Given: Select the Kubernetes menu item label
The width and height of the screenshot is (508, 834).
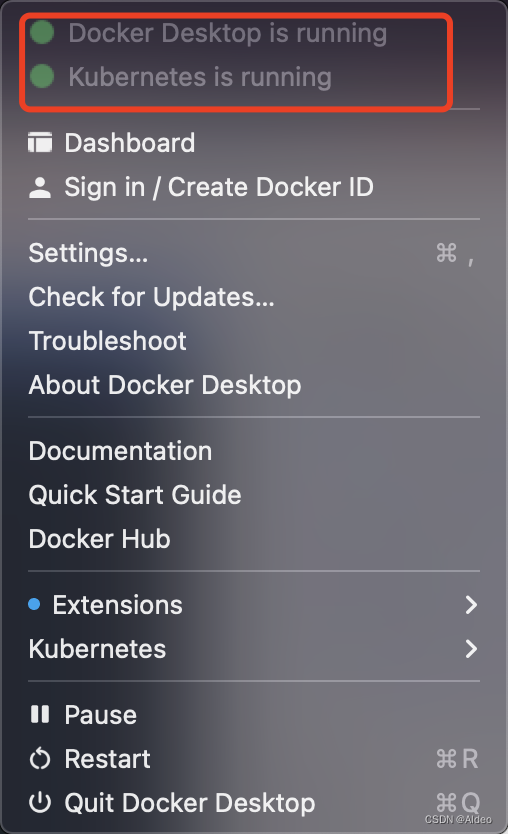Looking at the screenshot, I should point(97,649).
